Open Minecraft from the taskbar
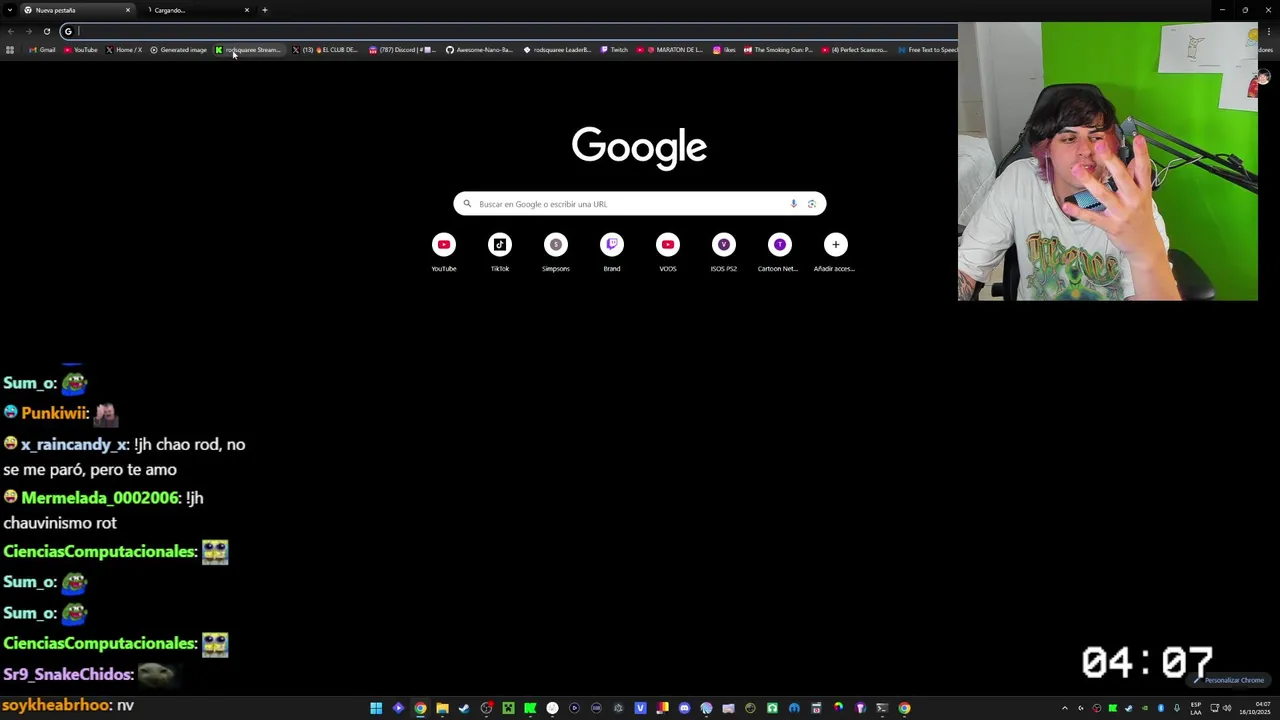 coord(509,708)
